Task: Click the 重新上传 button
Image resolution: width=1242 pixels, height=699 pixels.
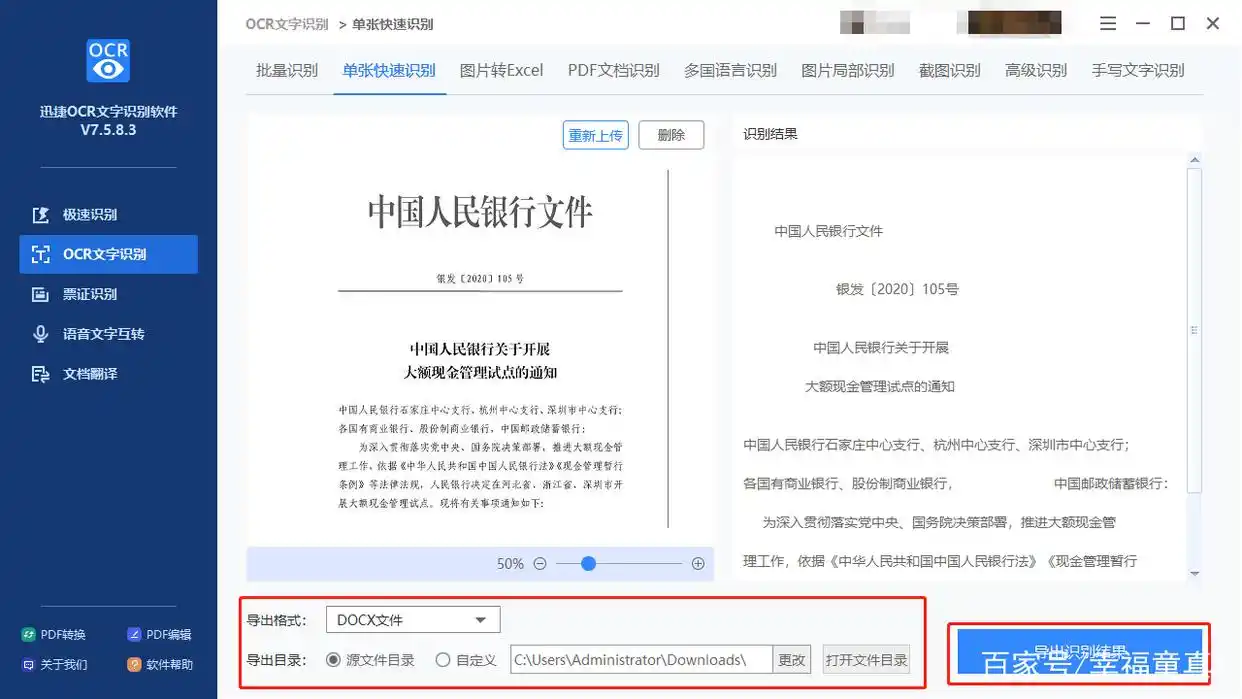Action: point(596,135)
